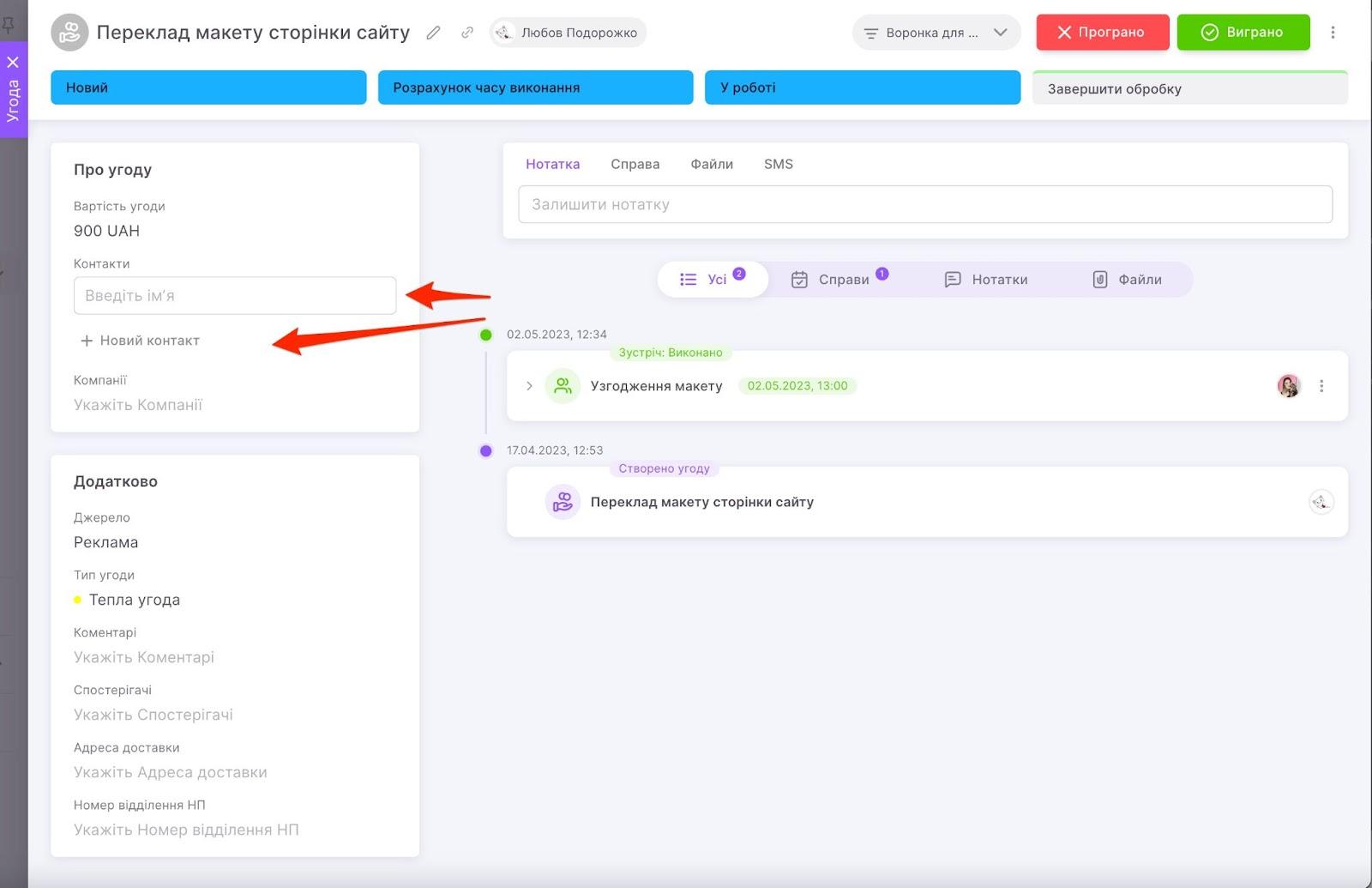The height and width of the screenshot is (888, 1372).
Task: Select the Розрахунок часу виконання stage
Action: 535,88
